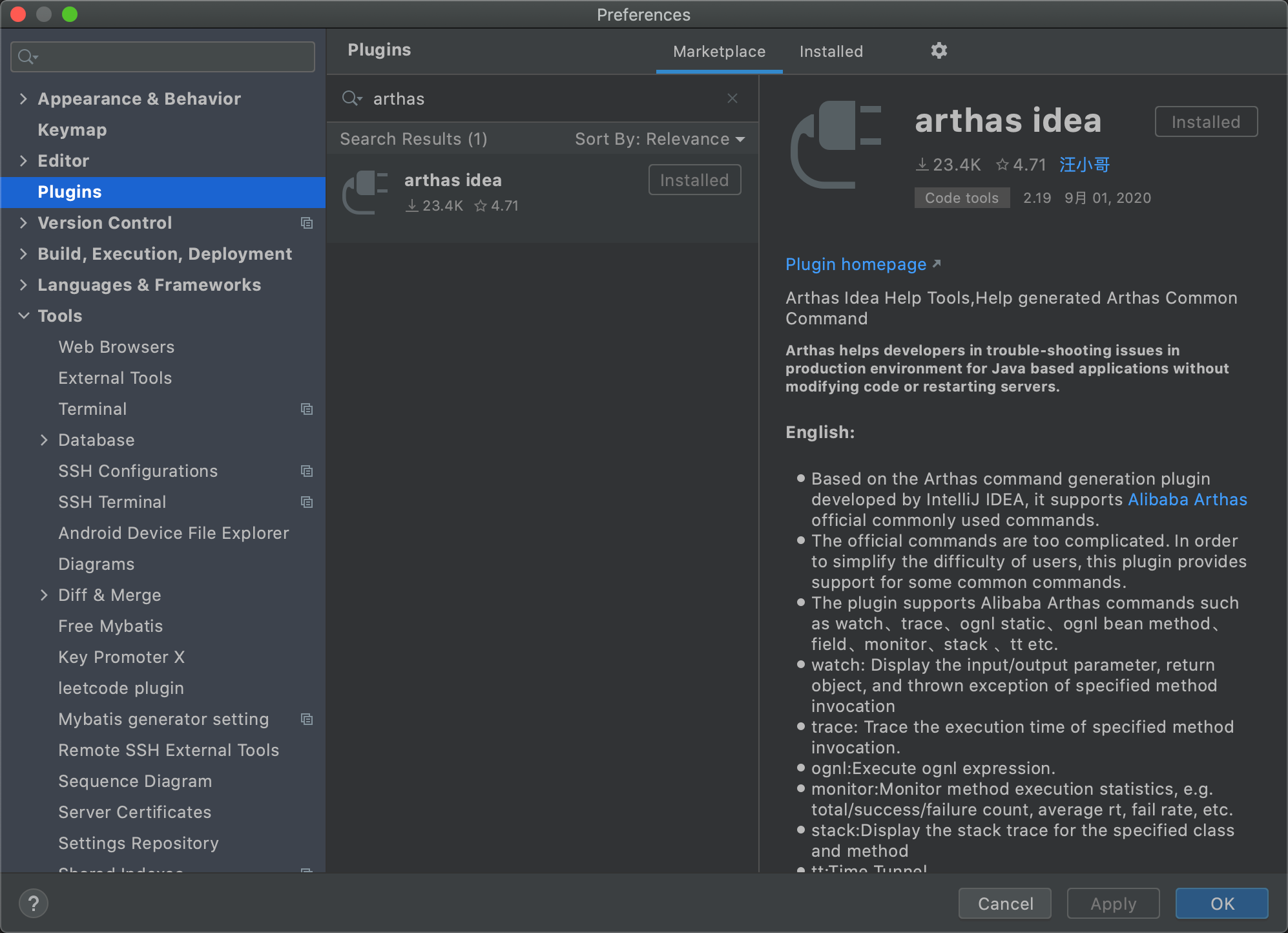Click the Alibaba Arthas link in the description
The height and width of the screenshot is (933, 1288).
(x=1187, y=499)
